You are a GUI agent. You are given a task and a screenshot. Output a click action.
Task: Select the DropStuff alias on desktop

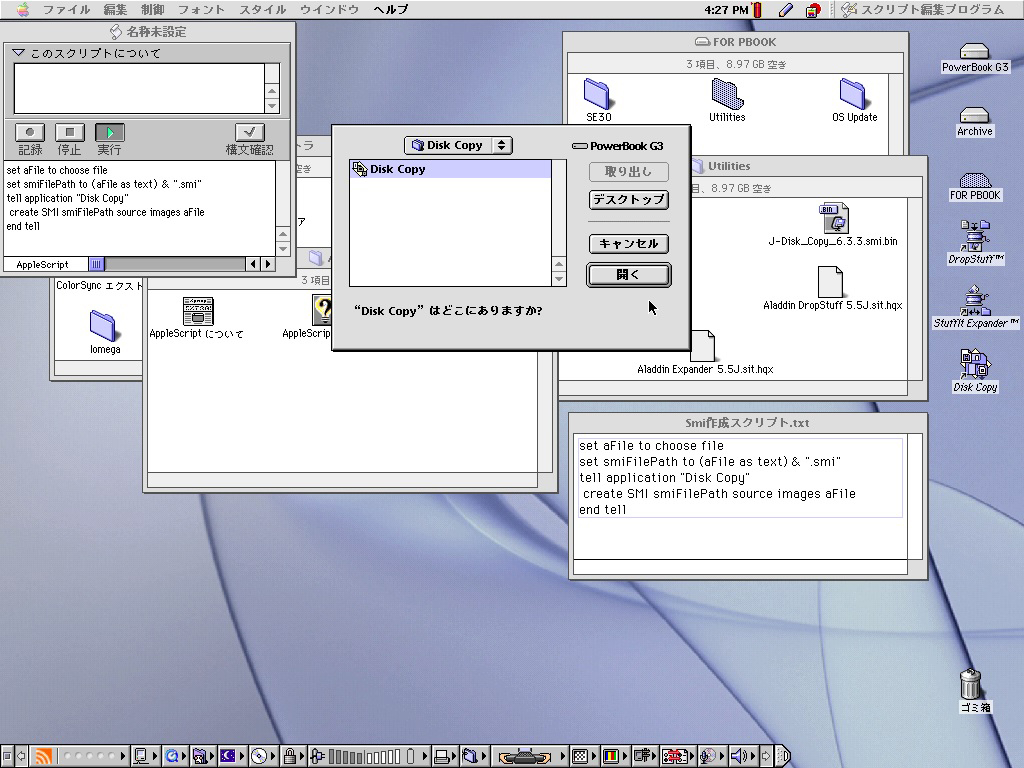(975, 236)
